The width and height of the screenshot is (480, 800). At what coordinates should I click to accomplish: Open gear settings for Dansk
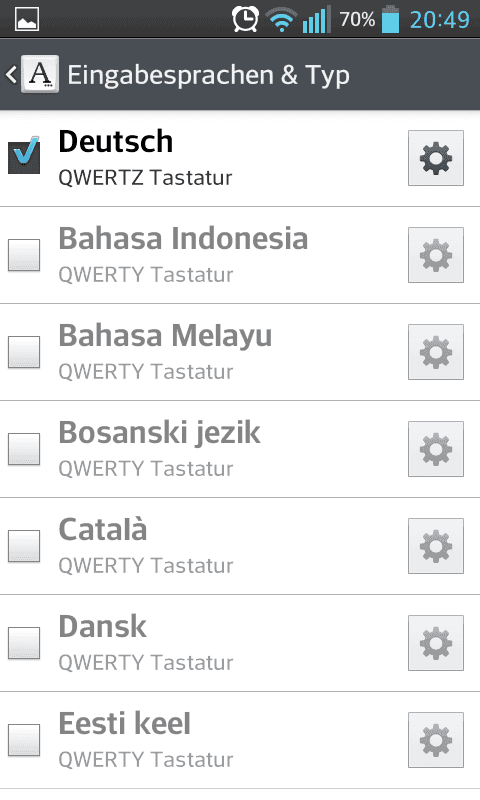[436, 643]
